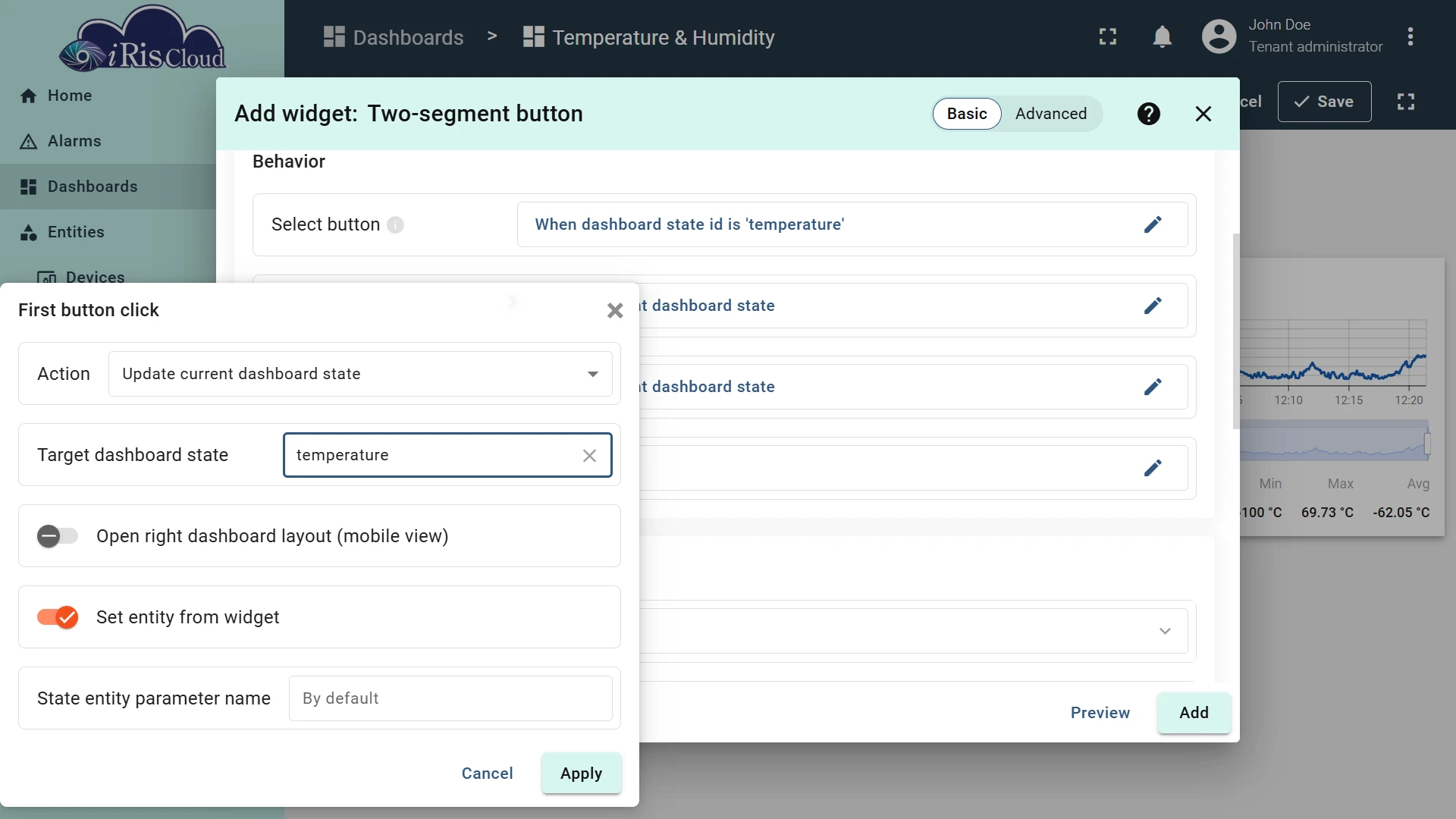Edit the first dashboard state action pencil
Viewport: 1456px width, 819px height.
(1153, 306)
